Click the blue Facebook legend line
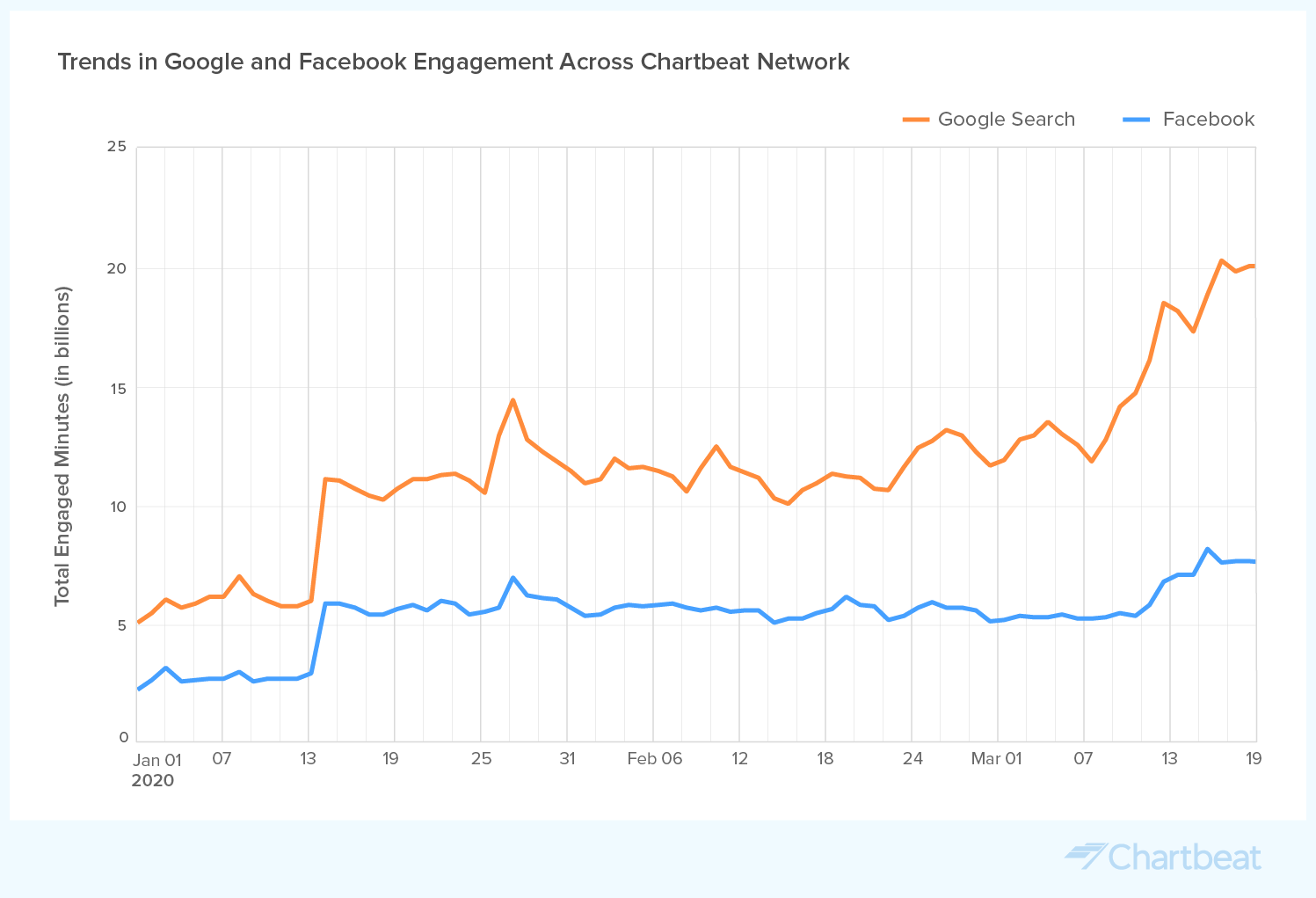 [1137, 120]
